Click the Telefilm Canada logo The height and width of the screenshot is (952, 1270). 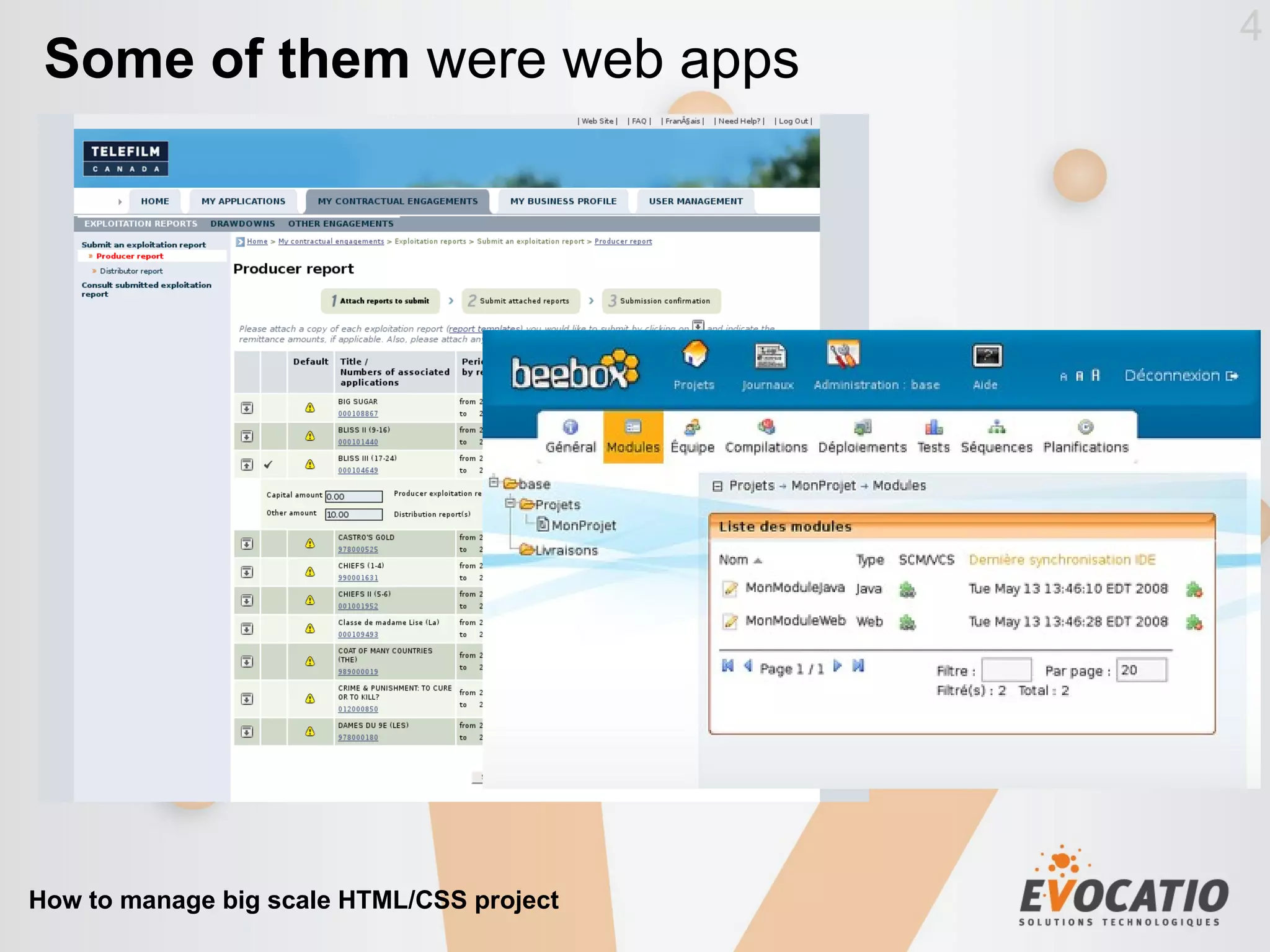126,159
